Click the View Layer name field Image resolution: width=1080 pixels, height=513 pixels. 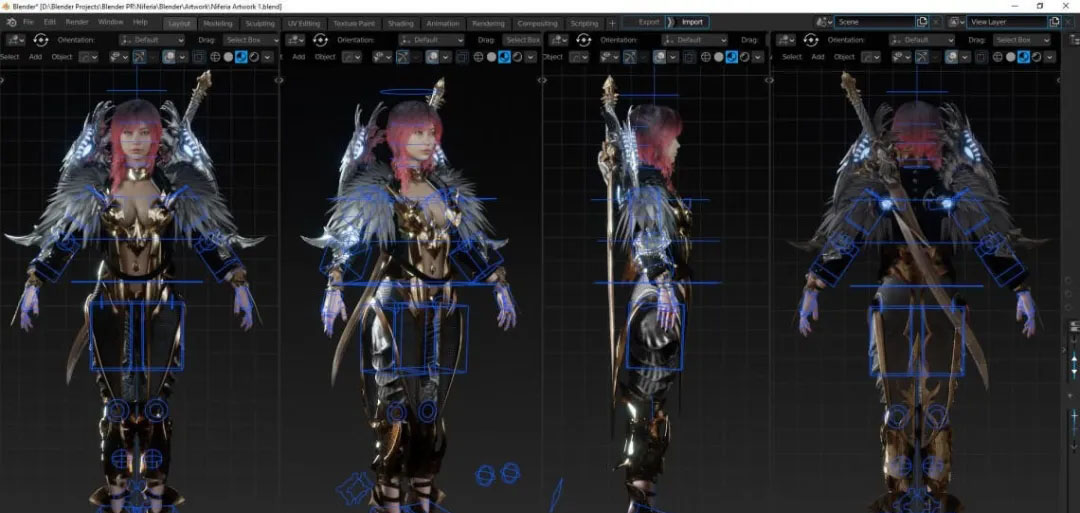(x=1007, y=22)
